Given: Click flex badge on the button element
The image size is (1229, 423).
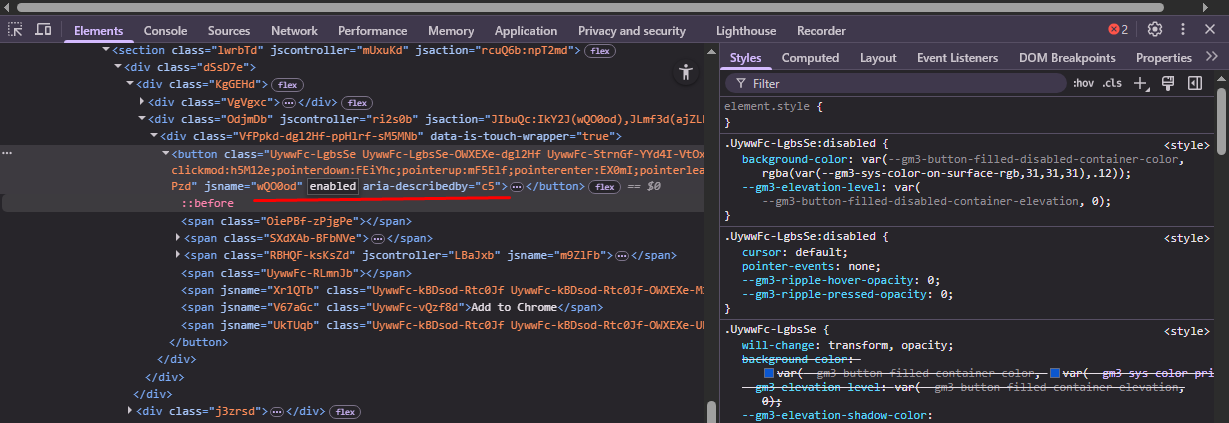Looking at the screenshot, I should [x=604, y=187].
